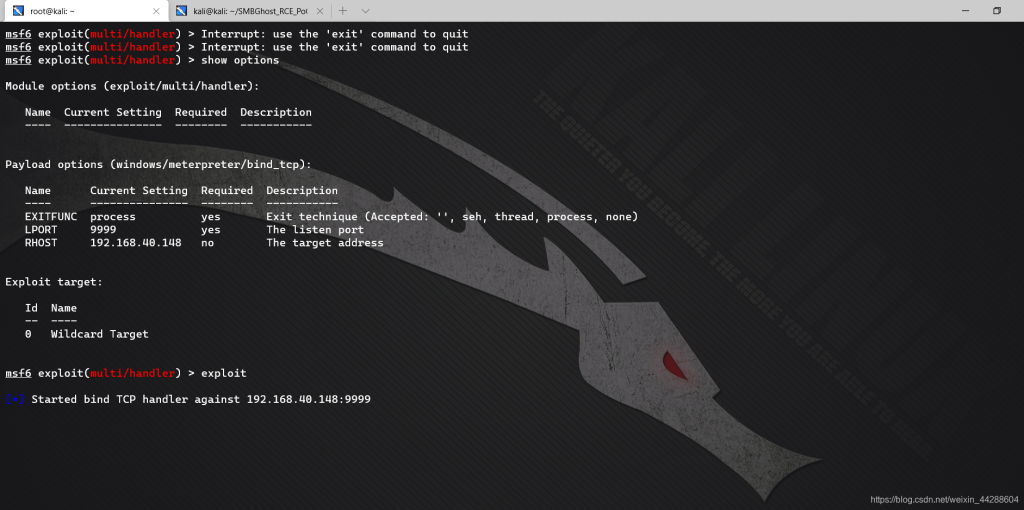
Task: Open a new terminal tab
Action: [x=343, y=11]
